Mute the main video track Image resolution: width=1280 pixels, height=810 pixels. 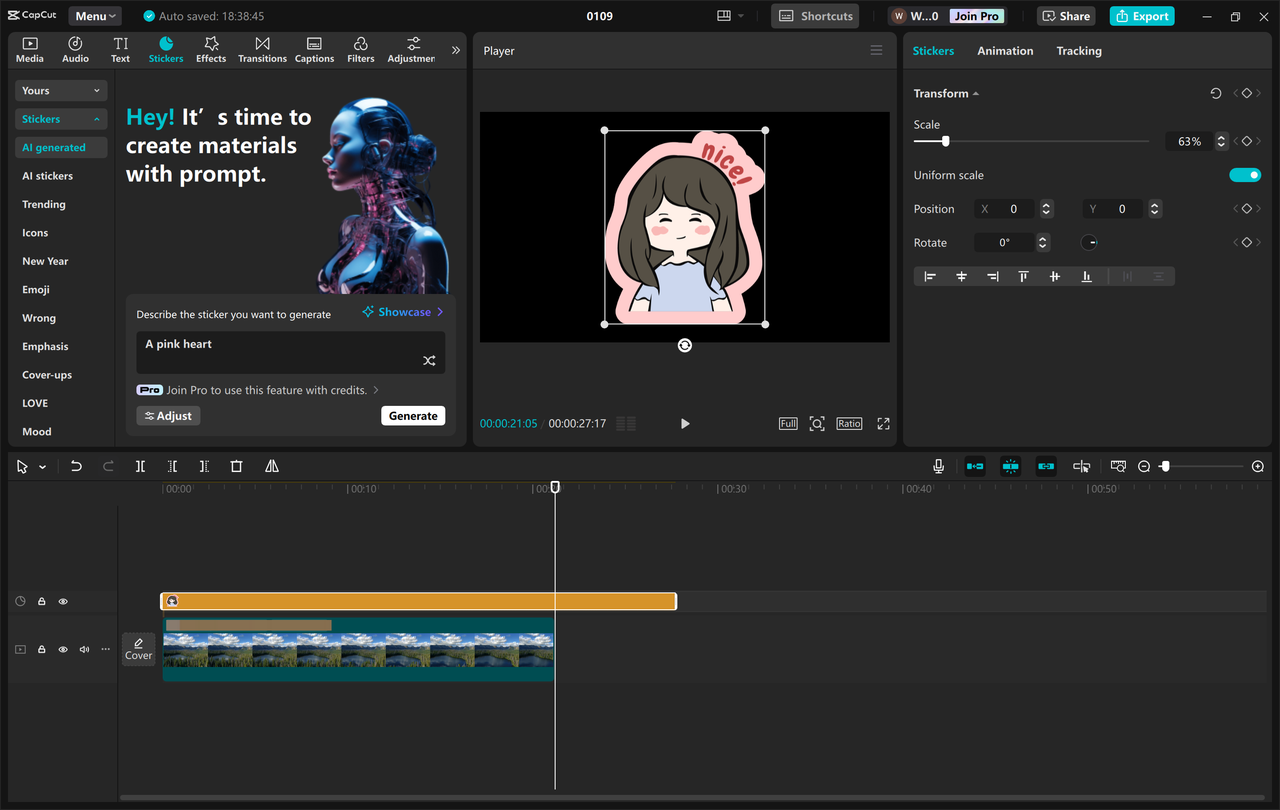[x=83, y=649]
